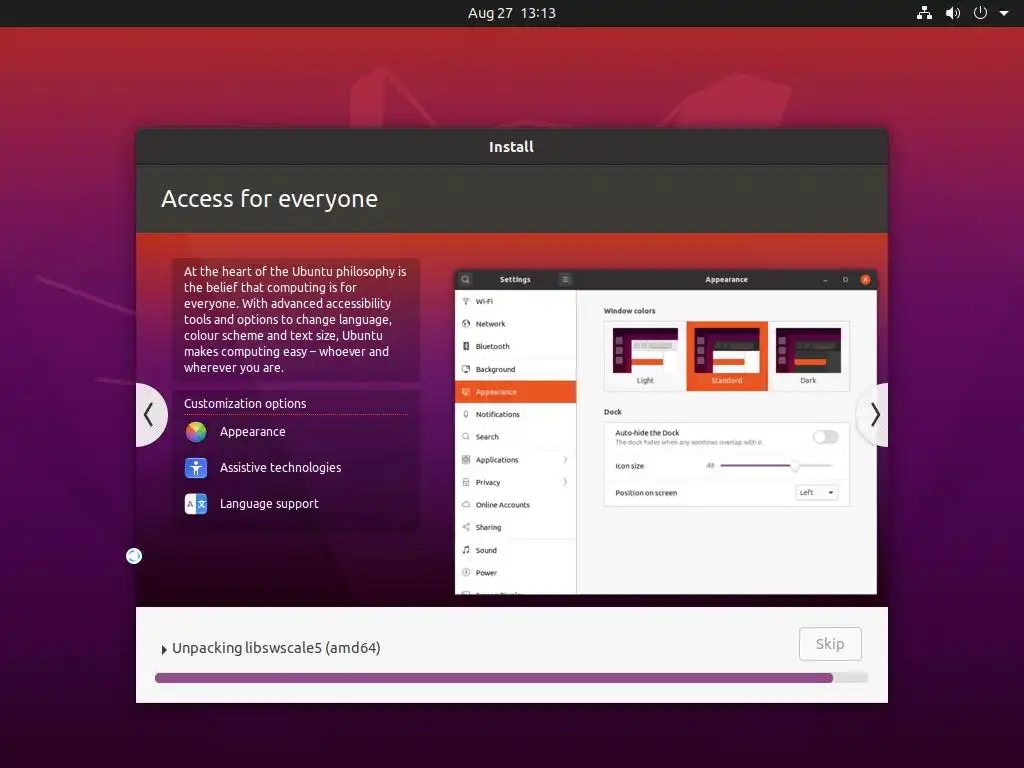1024x768 pixels.
Task: Select highlighted Appearance sidebar row
Action: pyautogui.click(x=515, y=392)
